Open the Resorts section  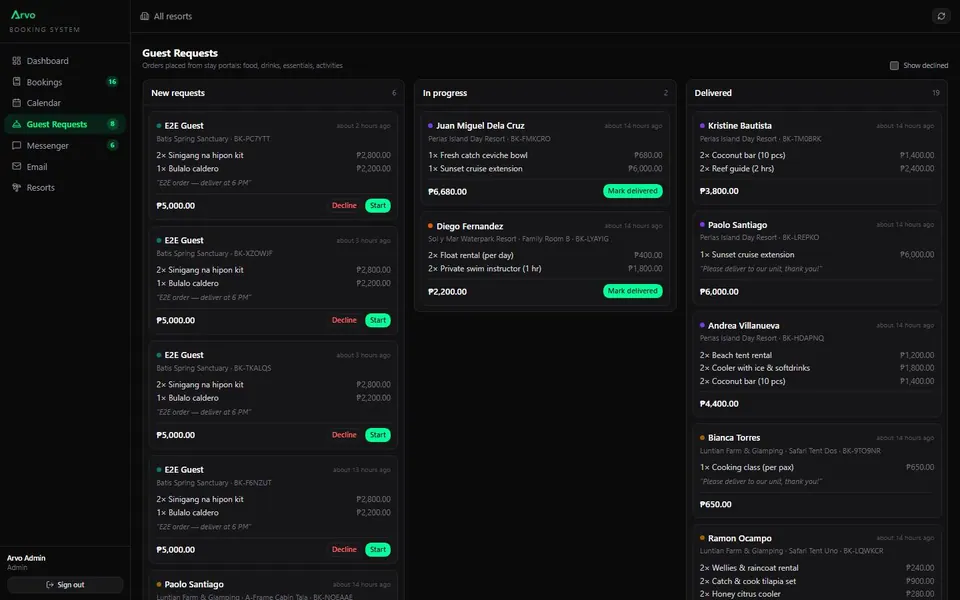tap(65, 187)
